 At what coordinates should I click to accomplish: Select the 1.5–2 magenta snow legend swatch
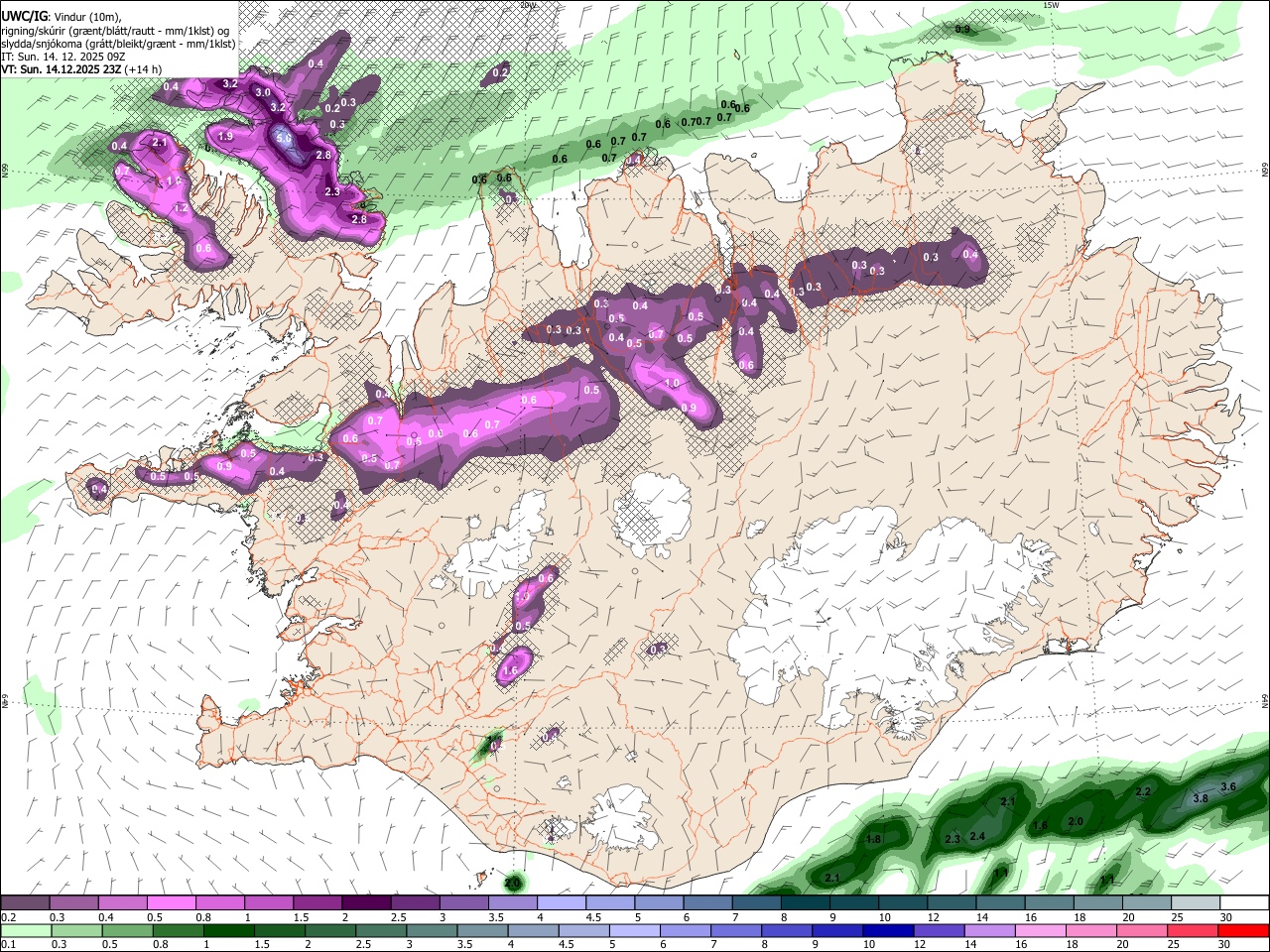point(317,903)
